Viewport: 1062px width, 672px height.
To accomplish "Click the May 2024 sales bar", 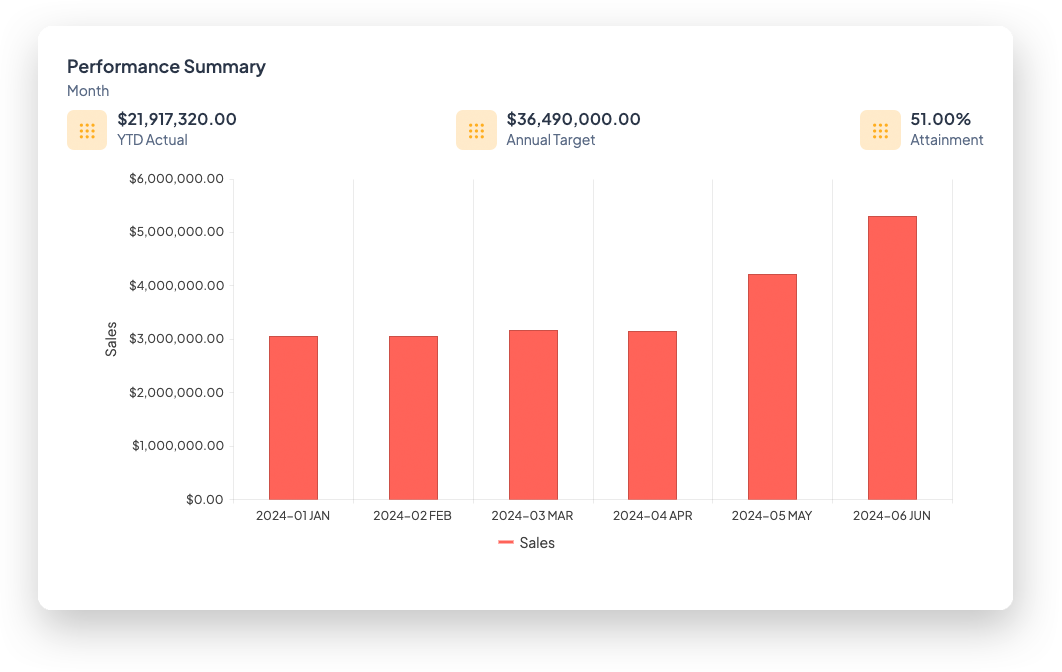I will pos(772,387).
